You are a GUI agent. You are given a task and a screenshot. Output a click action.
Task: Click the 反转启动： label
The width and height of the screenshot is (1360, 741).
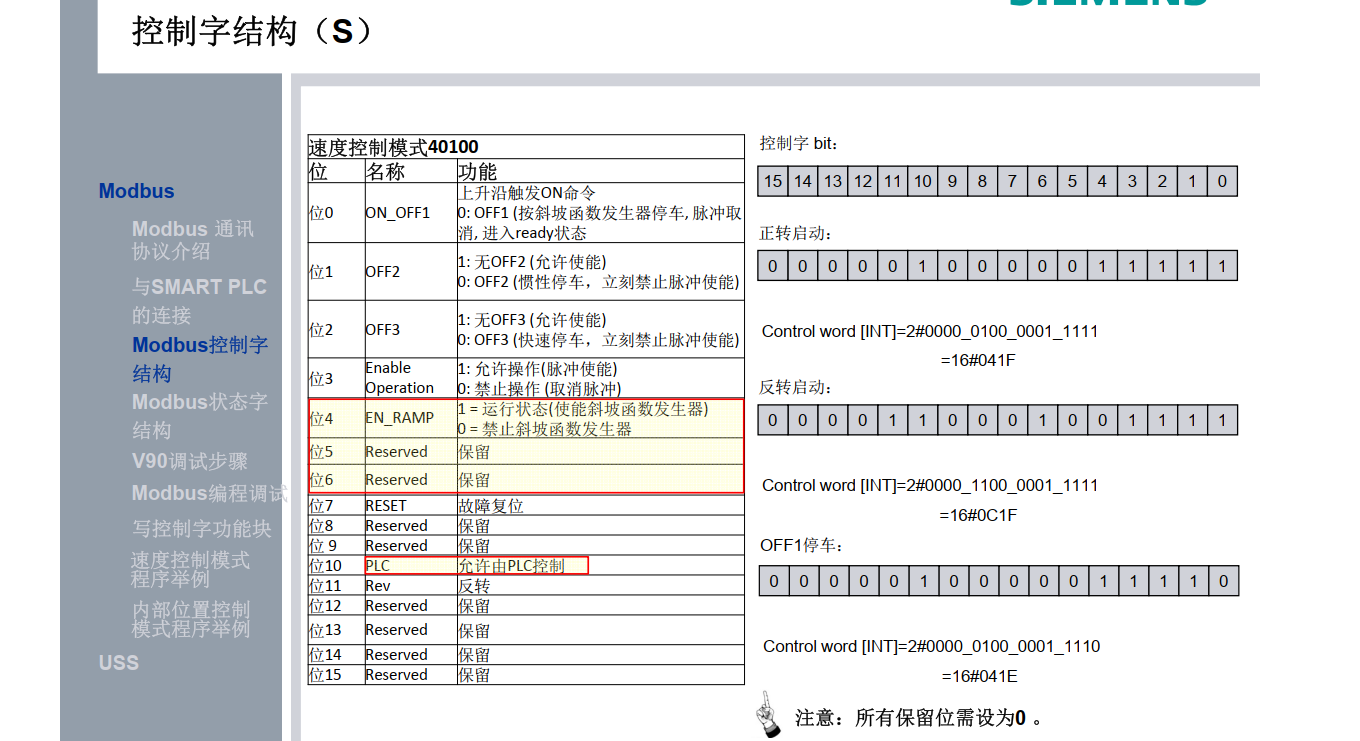796,387
